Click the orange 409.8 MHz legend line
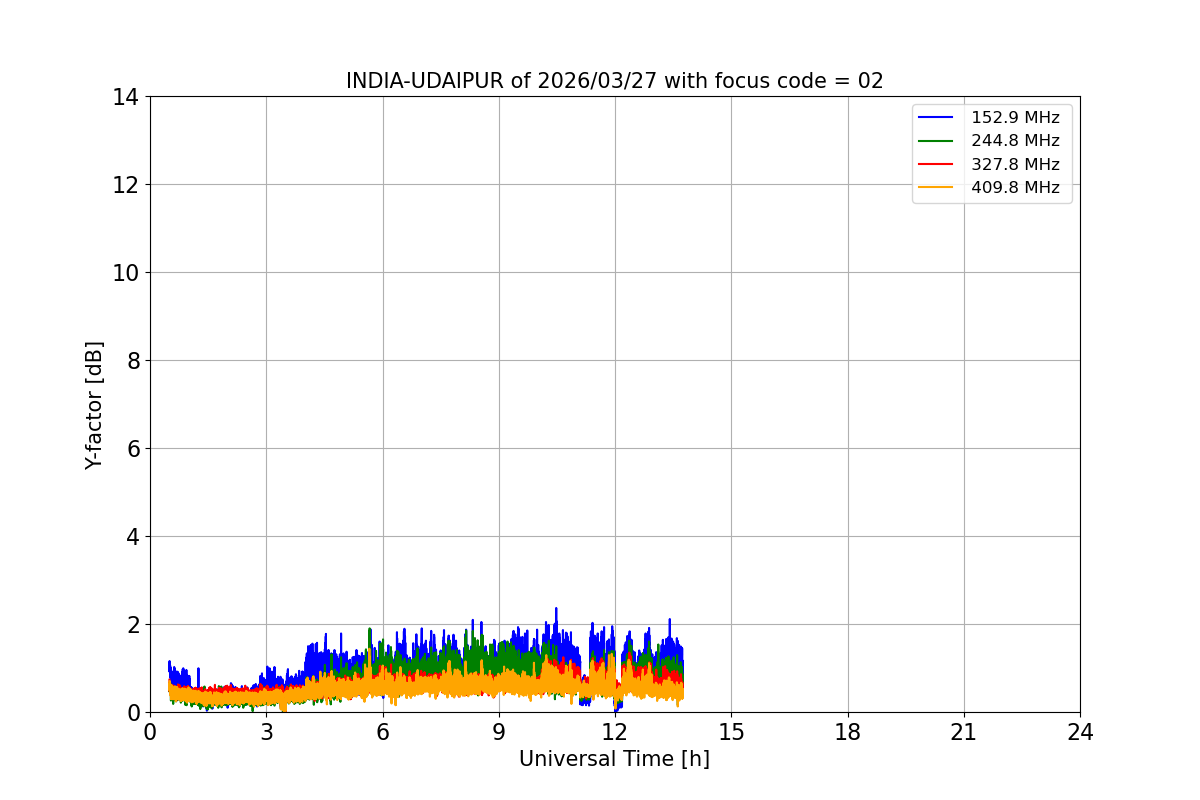The image size is (1200, 800). click(x=937, y=187)
